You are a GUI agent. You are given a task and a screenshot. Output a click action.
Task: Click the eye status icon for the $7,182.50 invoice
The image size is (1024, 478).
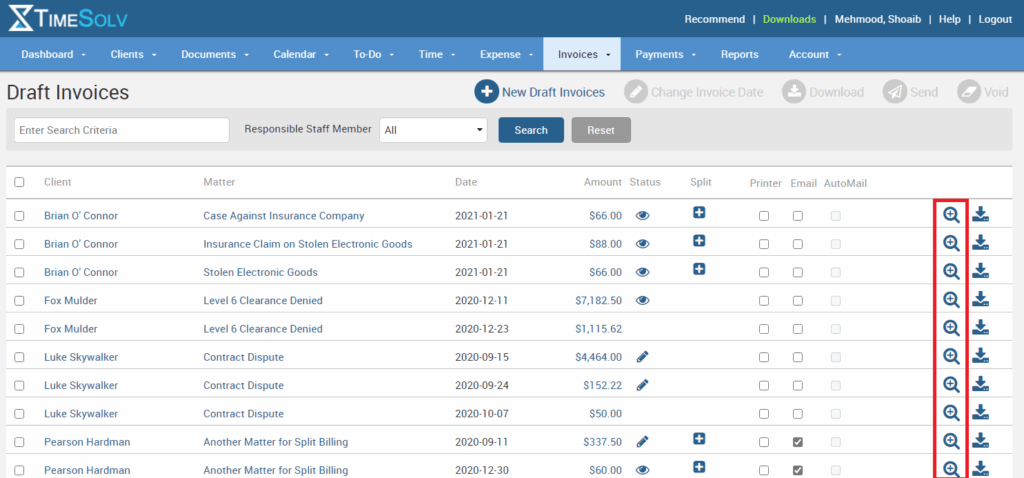pyautogui.click(x=643, y=300)
